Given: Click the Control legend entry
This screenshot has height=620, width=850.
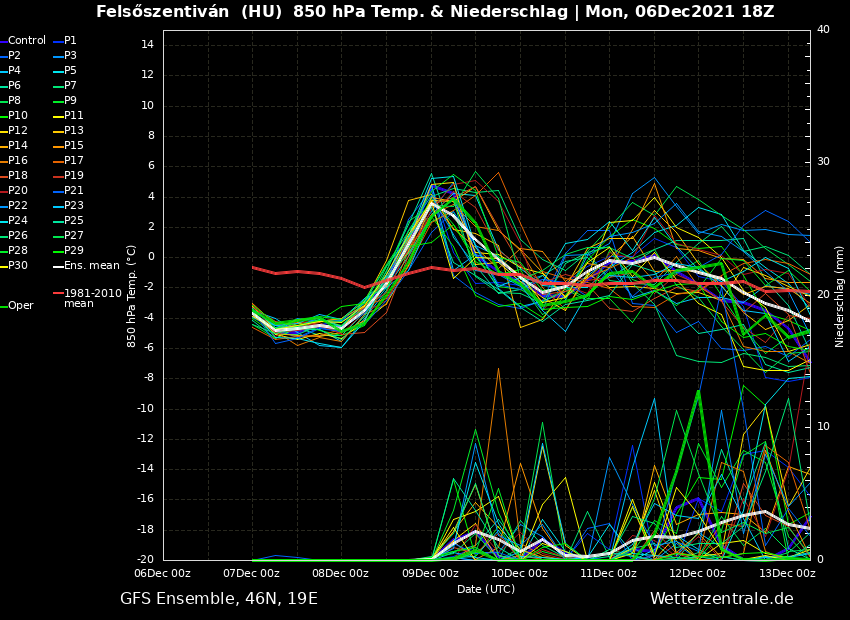Looking at the screenshot, I should point(27,41).
